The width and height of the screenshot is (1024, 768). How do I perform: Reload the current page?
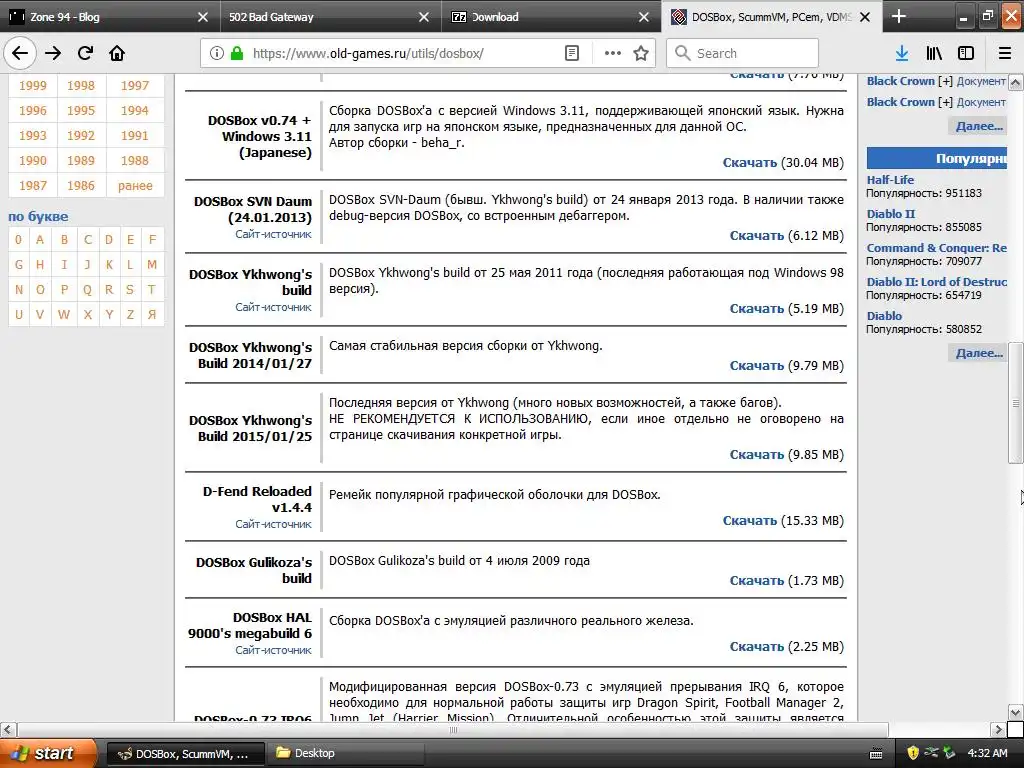point(85,53)
